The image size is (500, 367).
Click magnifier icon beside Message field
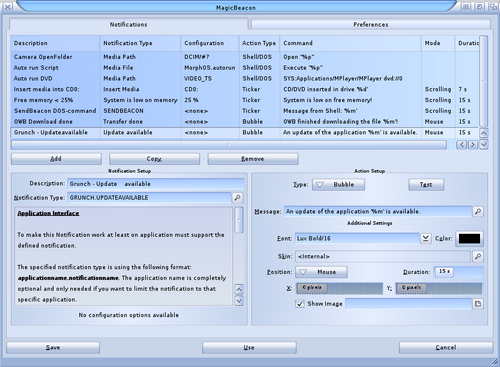coord(478,211)
